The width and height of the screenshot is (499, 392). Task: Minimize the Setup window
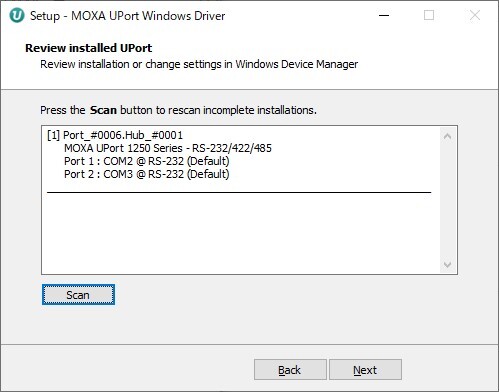pos(384,15)
